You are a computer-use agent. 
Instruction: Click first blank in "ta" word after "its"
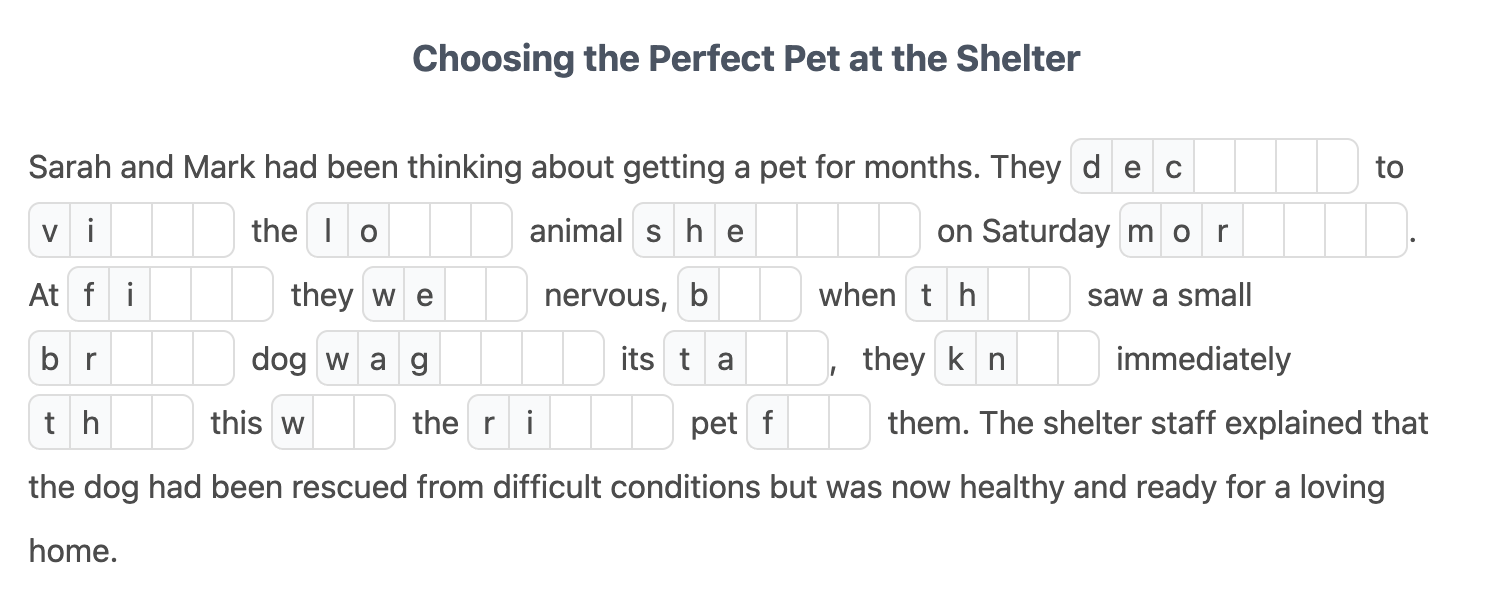point(766,359)
